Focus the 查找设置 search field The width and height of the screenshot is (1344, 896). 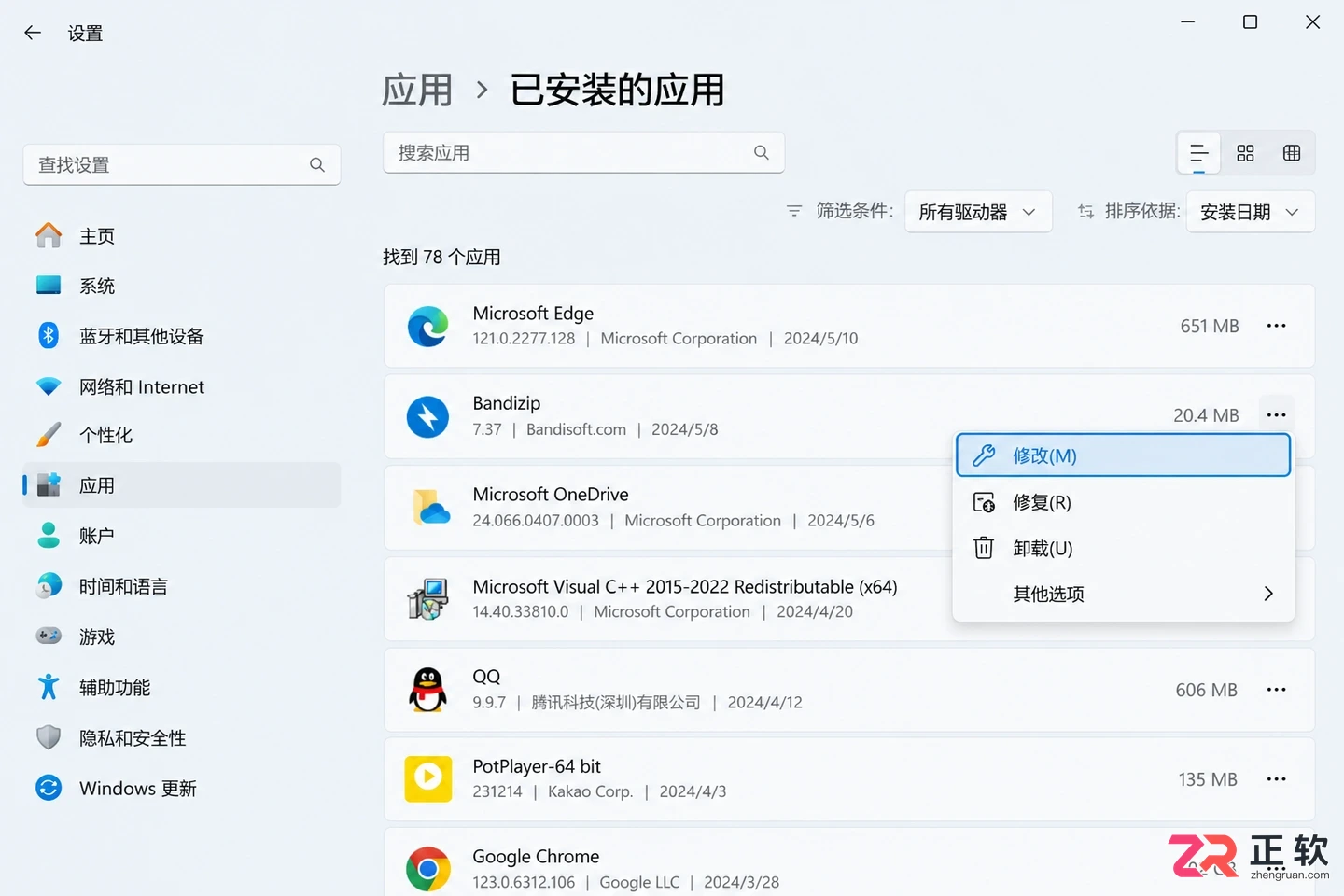(x=182, y=165)
